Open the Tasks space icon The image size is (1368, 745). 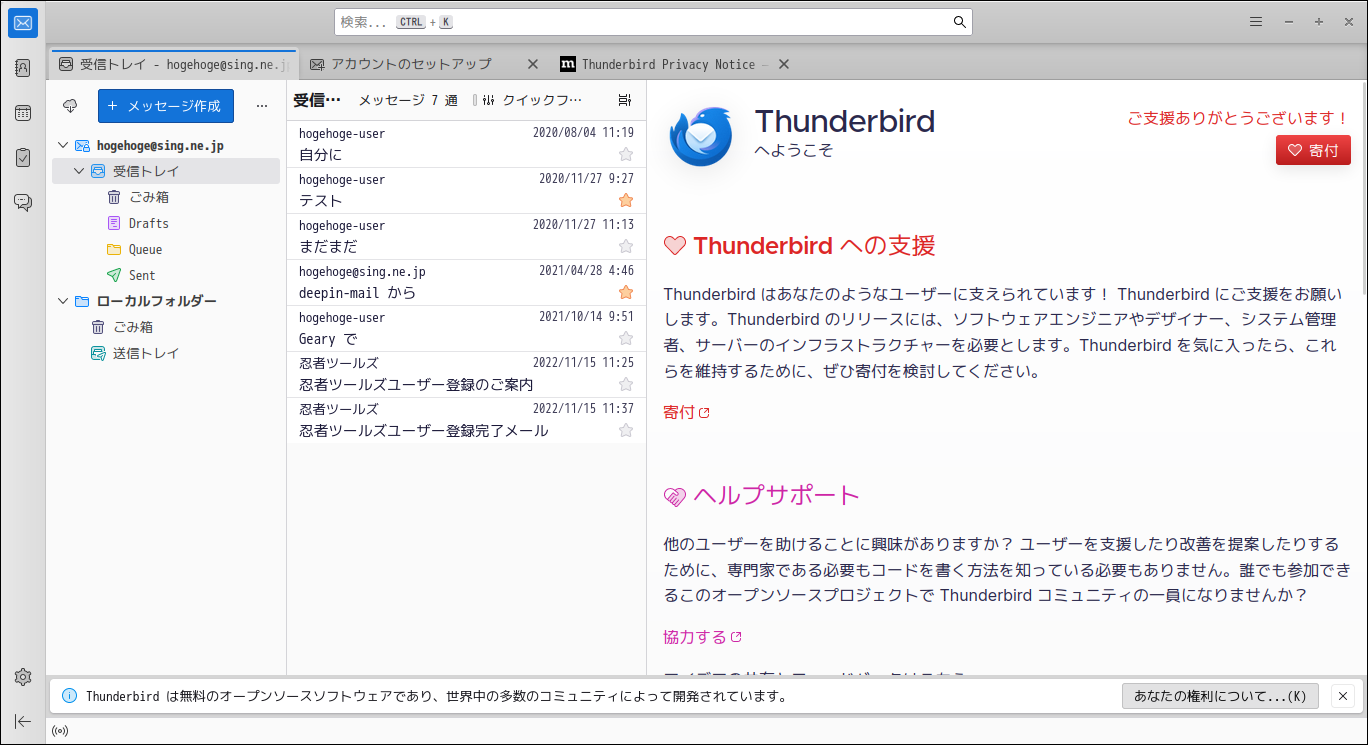click(23, 158)
